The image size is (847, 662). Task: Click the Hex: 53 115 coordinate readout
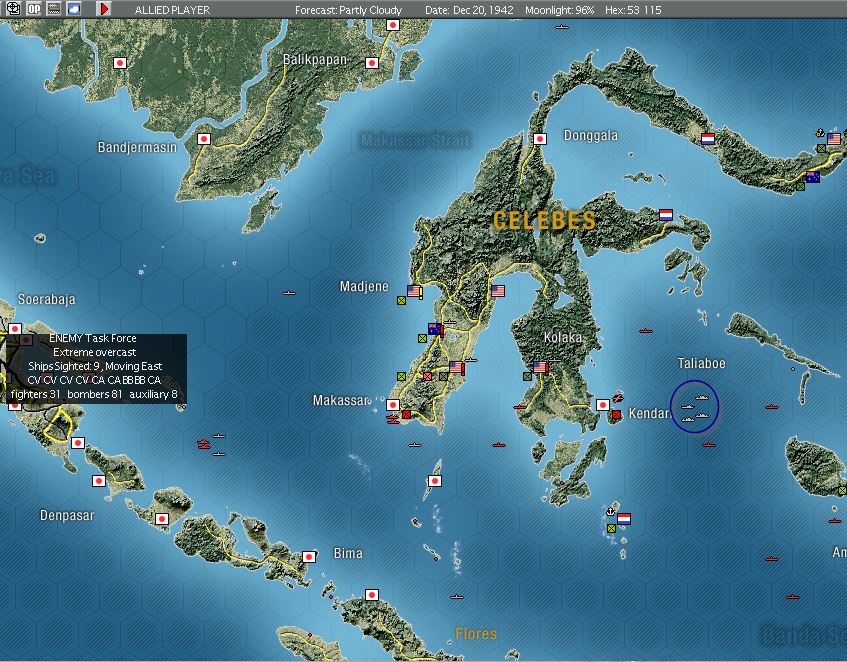[x=633, y=10]
